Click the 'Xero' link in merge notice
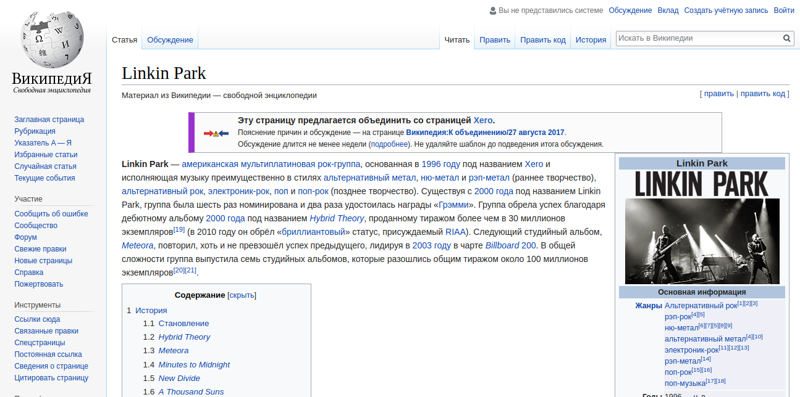This screenshot has width=800, height=397. [x=483, y=121]
